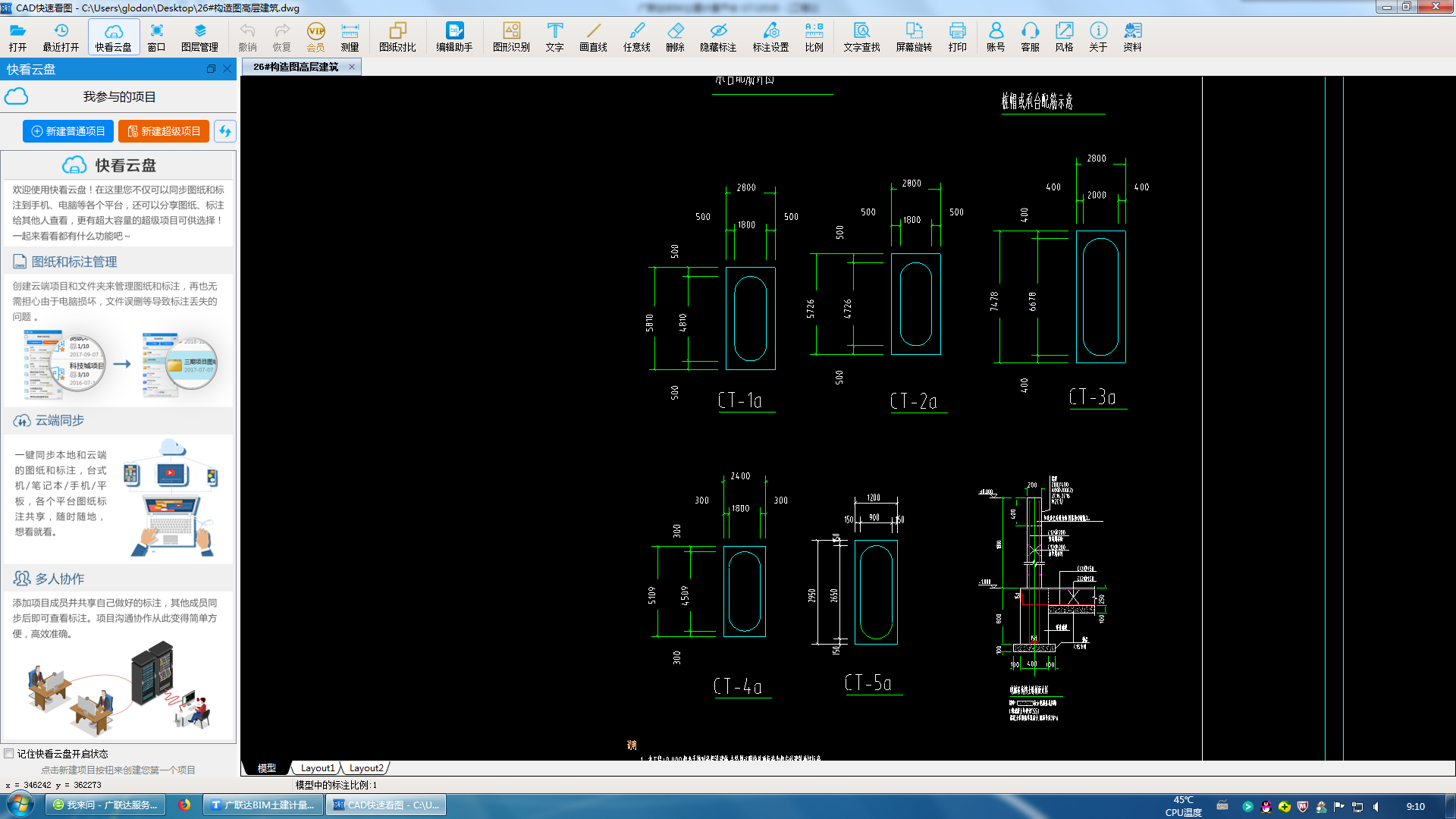Open the VIP 会员 membership icon

(315, 36)
